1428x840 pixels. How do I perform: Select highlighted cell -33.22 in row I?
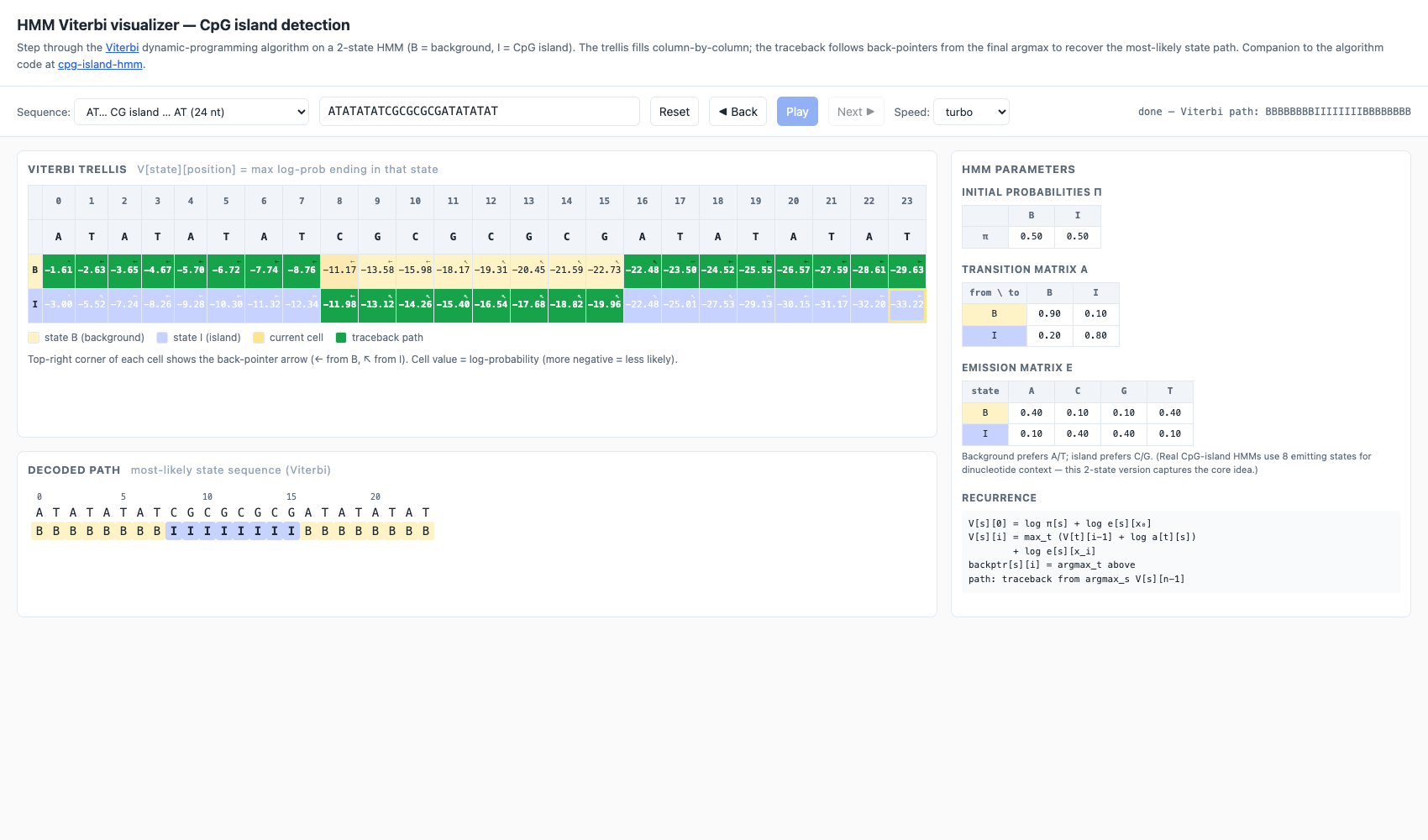[x=907, y=305]
